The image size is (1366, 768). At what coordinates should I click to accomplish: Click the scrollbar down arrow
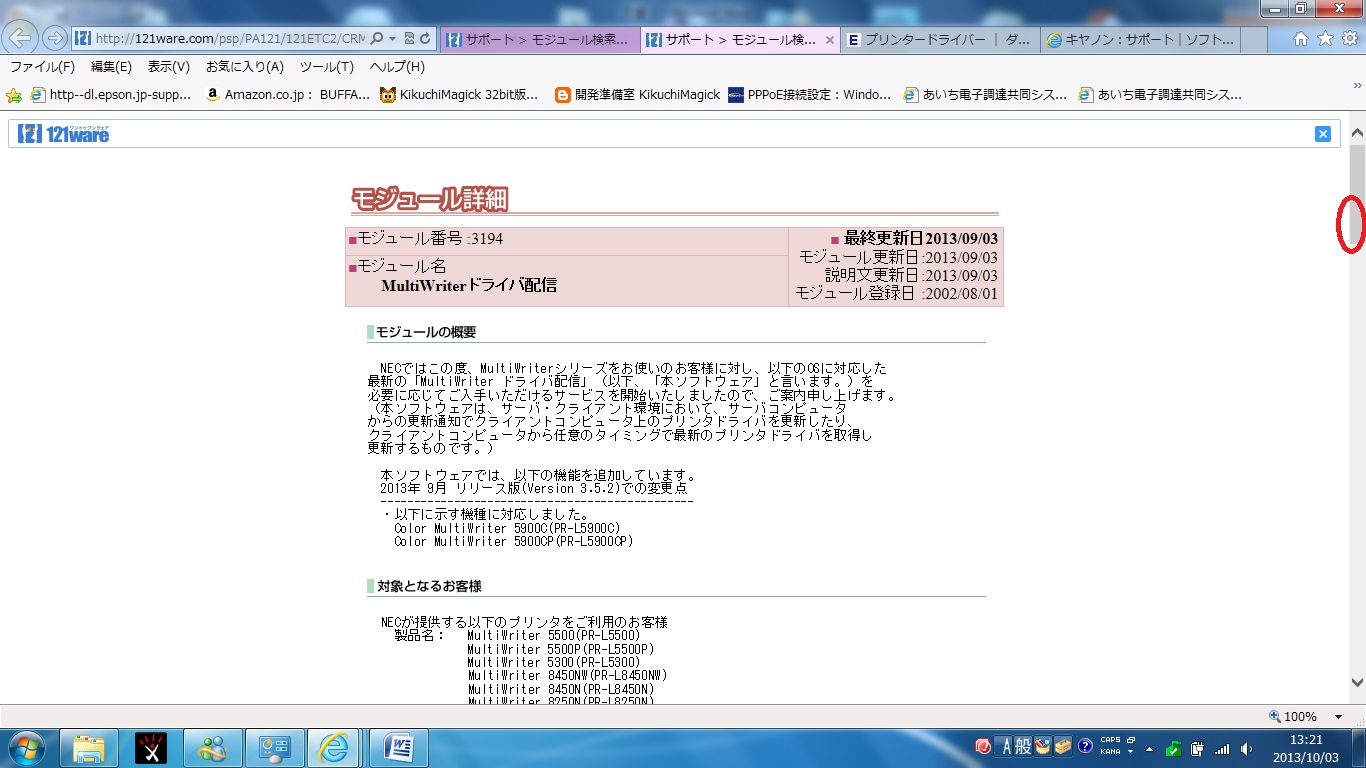(1357, 683)
